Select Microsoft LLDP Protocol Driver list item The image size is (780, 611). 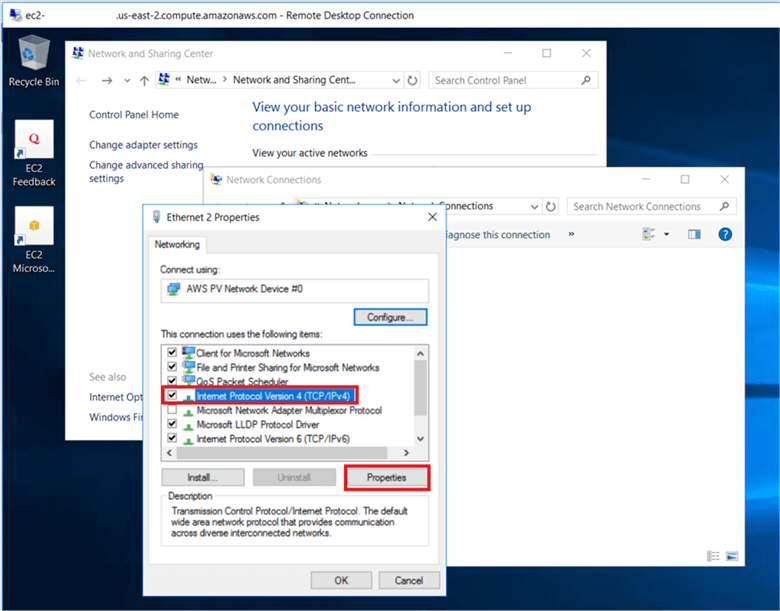tap(258, 424)
